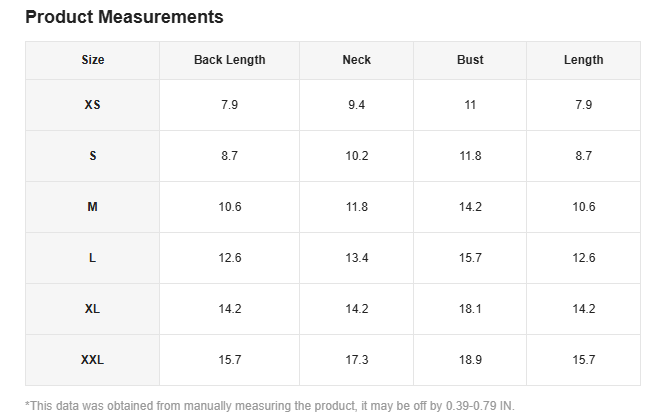Select the S size row label

[x=93, y=156]
